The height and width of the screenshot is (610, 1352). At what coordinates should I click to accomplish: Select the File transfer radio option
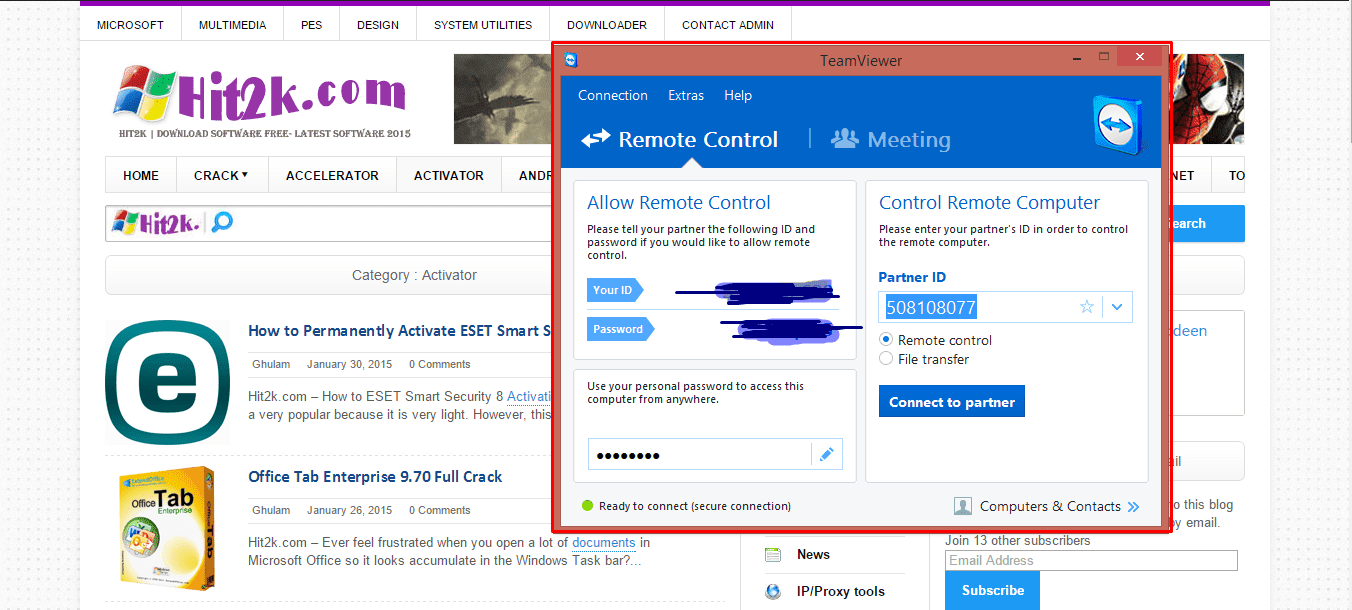point(886,359)
